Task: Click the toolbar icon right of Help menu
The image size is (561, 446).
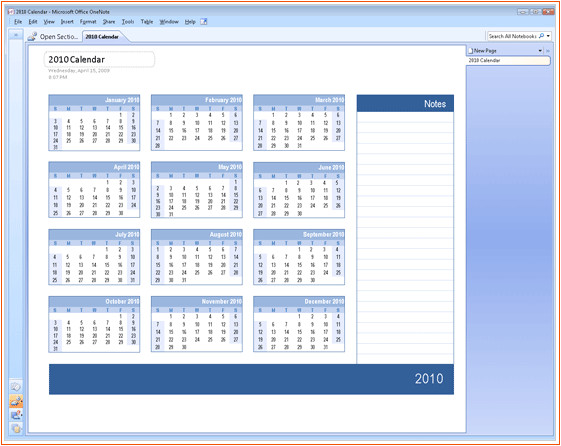Action: [x=204, y=21]
